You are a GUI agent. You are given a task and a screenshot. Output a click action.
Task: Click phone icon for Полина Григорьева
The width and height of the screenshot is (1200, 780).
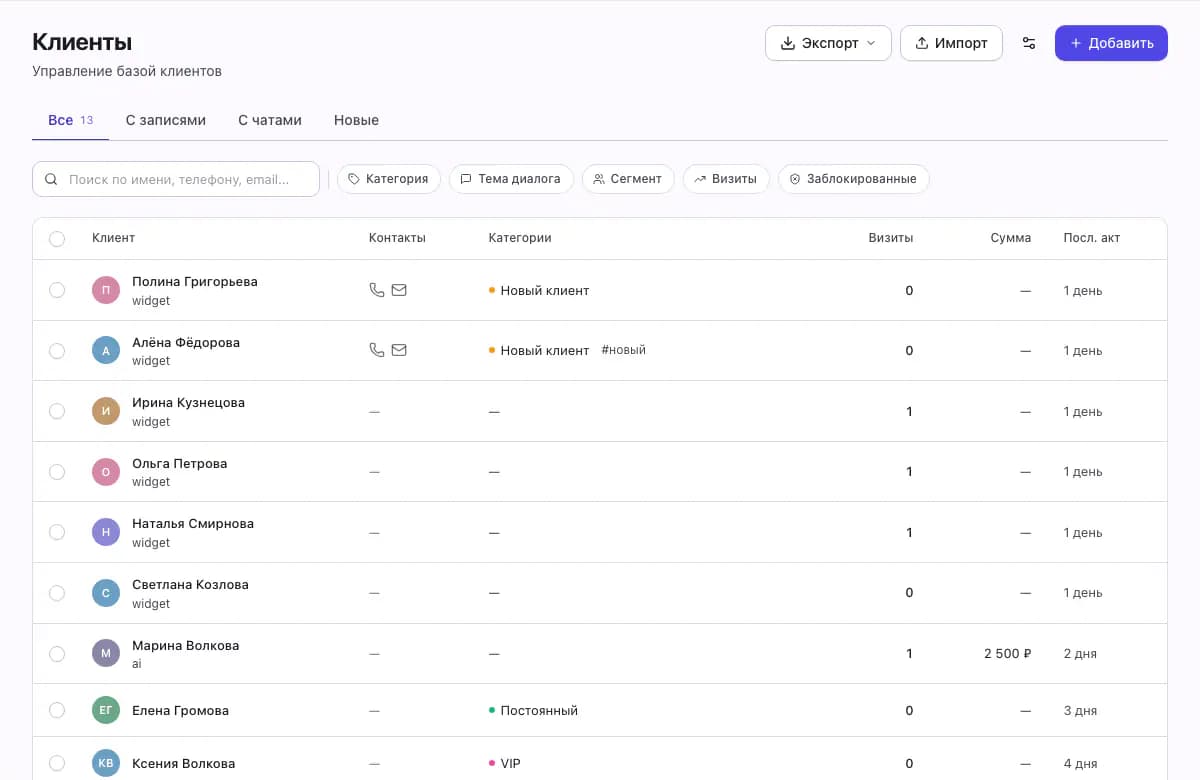(x=376, y=290)
